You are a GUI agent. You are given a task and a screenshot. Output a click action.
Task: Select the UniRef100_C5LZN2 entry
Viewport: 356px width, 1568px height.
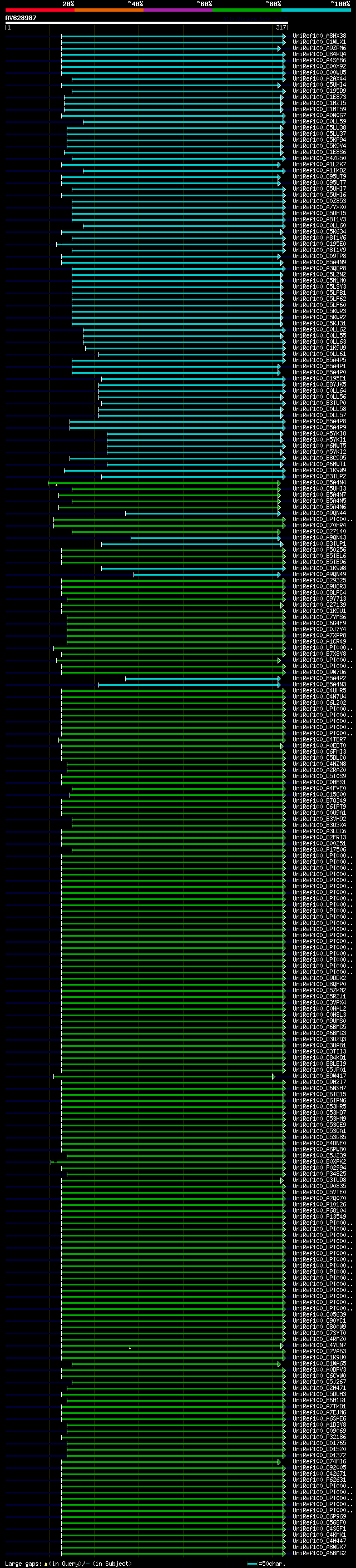(319, 275)
